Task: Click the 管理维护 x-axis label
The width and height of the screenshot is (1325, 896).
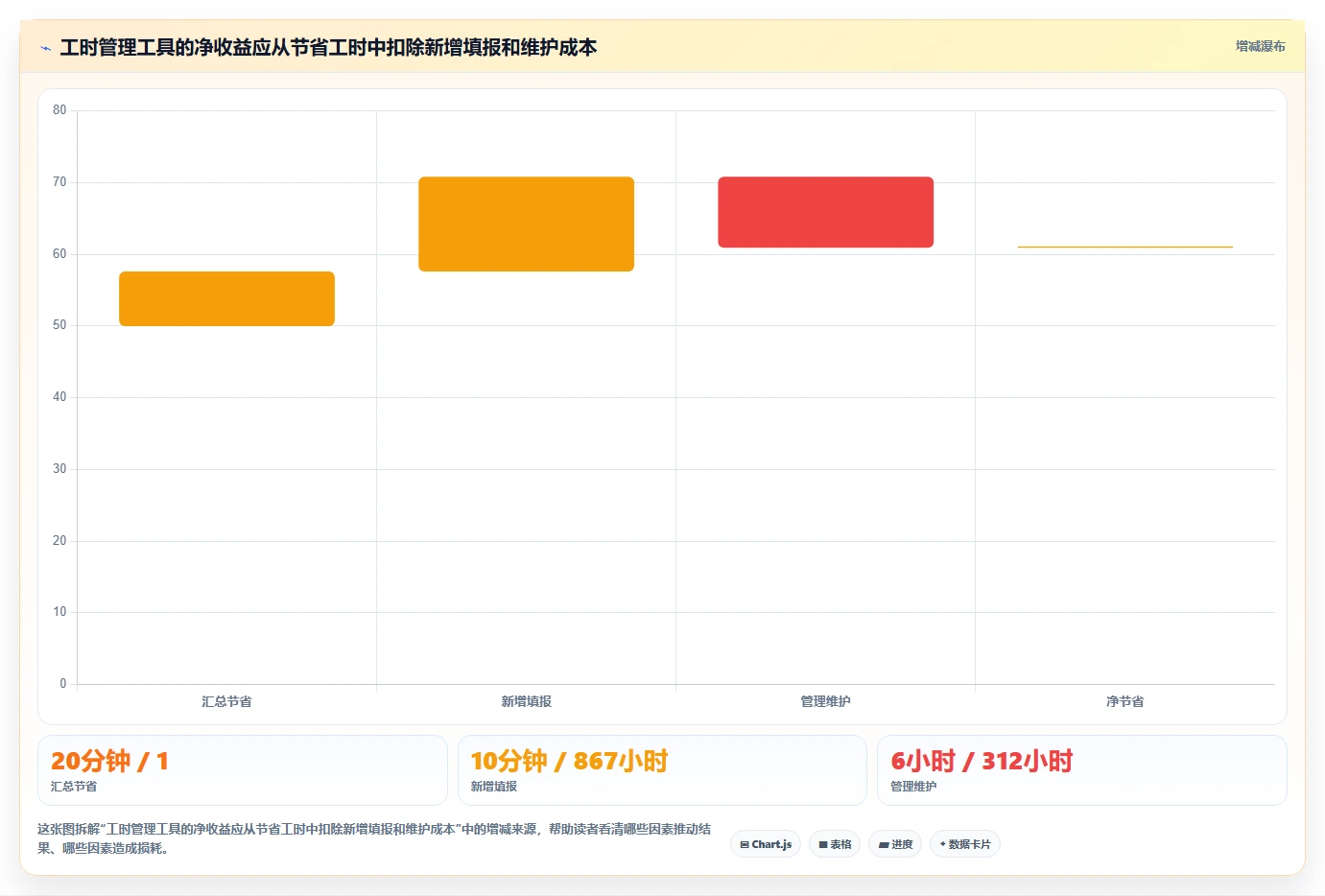Action: coord(825,701)
